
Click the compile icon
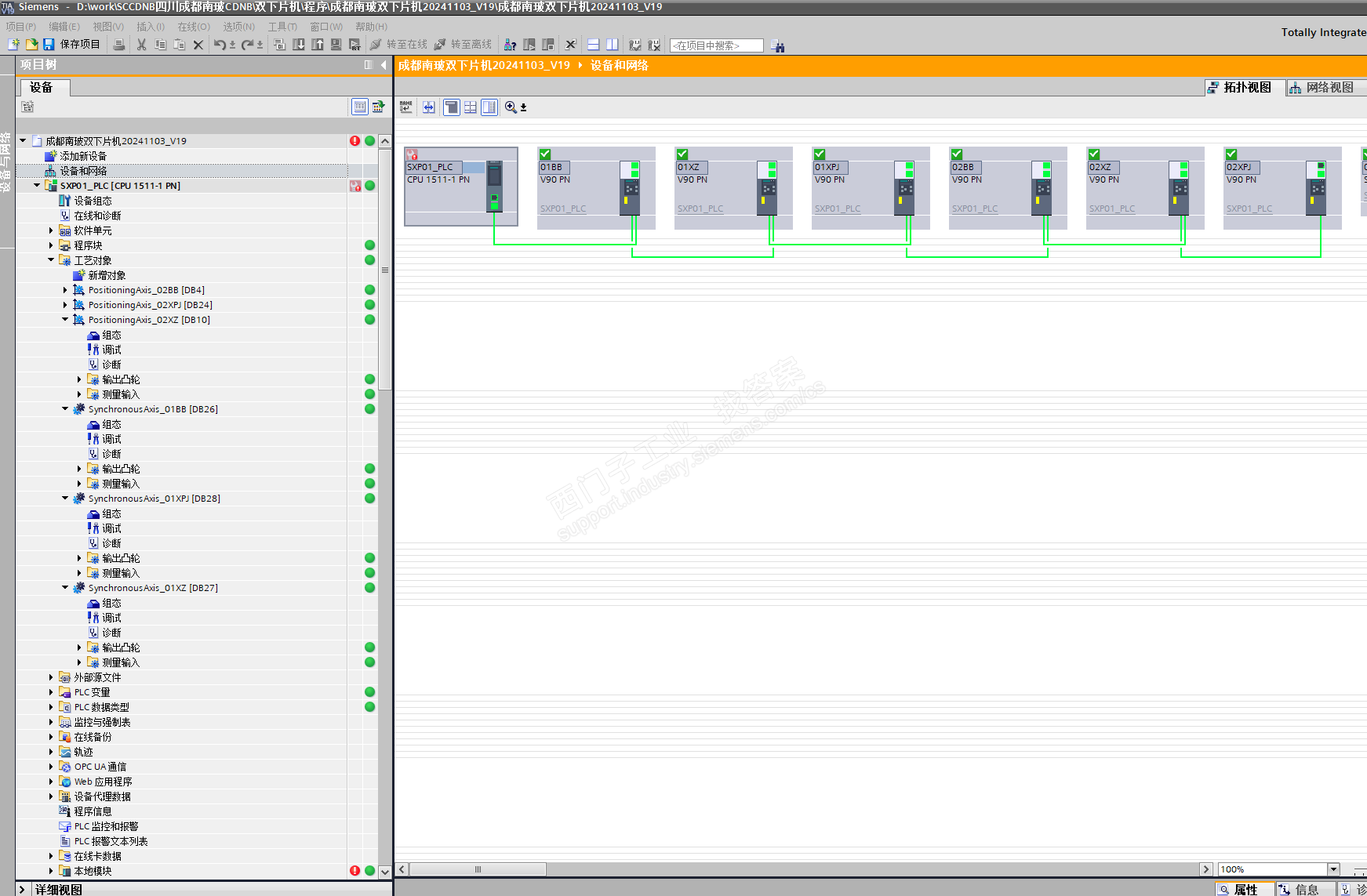(279, 45)
